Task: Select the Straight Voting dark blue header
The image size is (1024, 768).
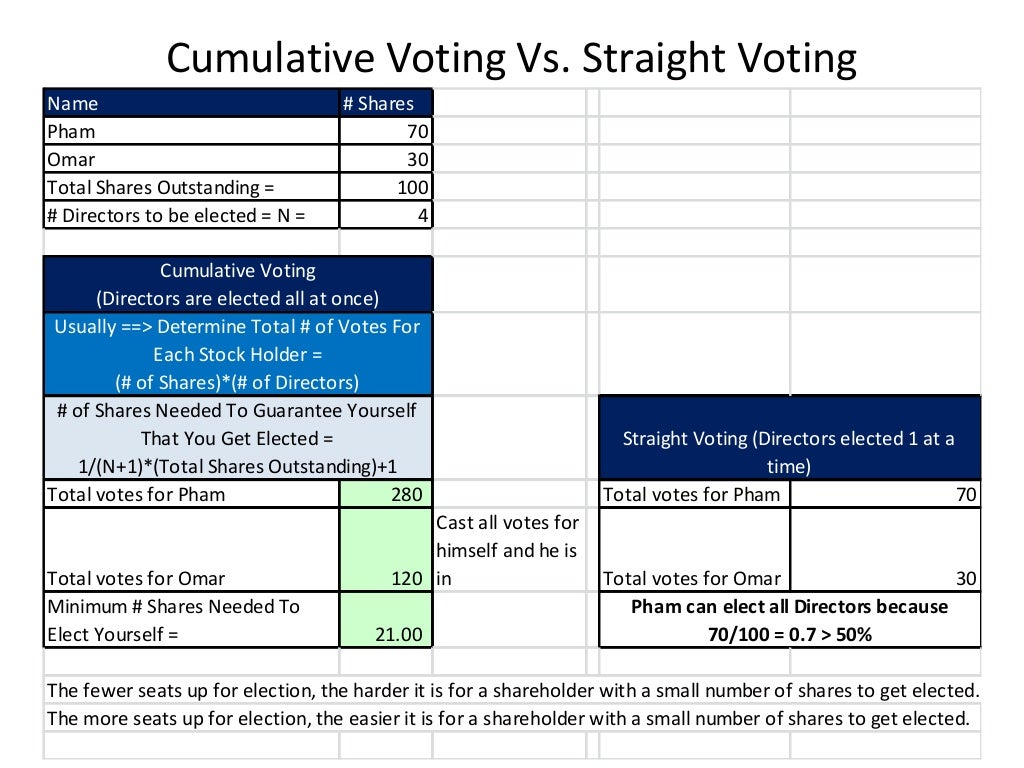Action: coord(789,451)
